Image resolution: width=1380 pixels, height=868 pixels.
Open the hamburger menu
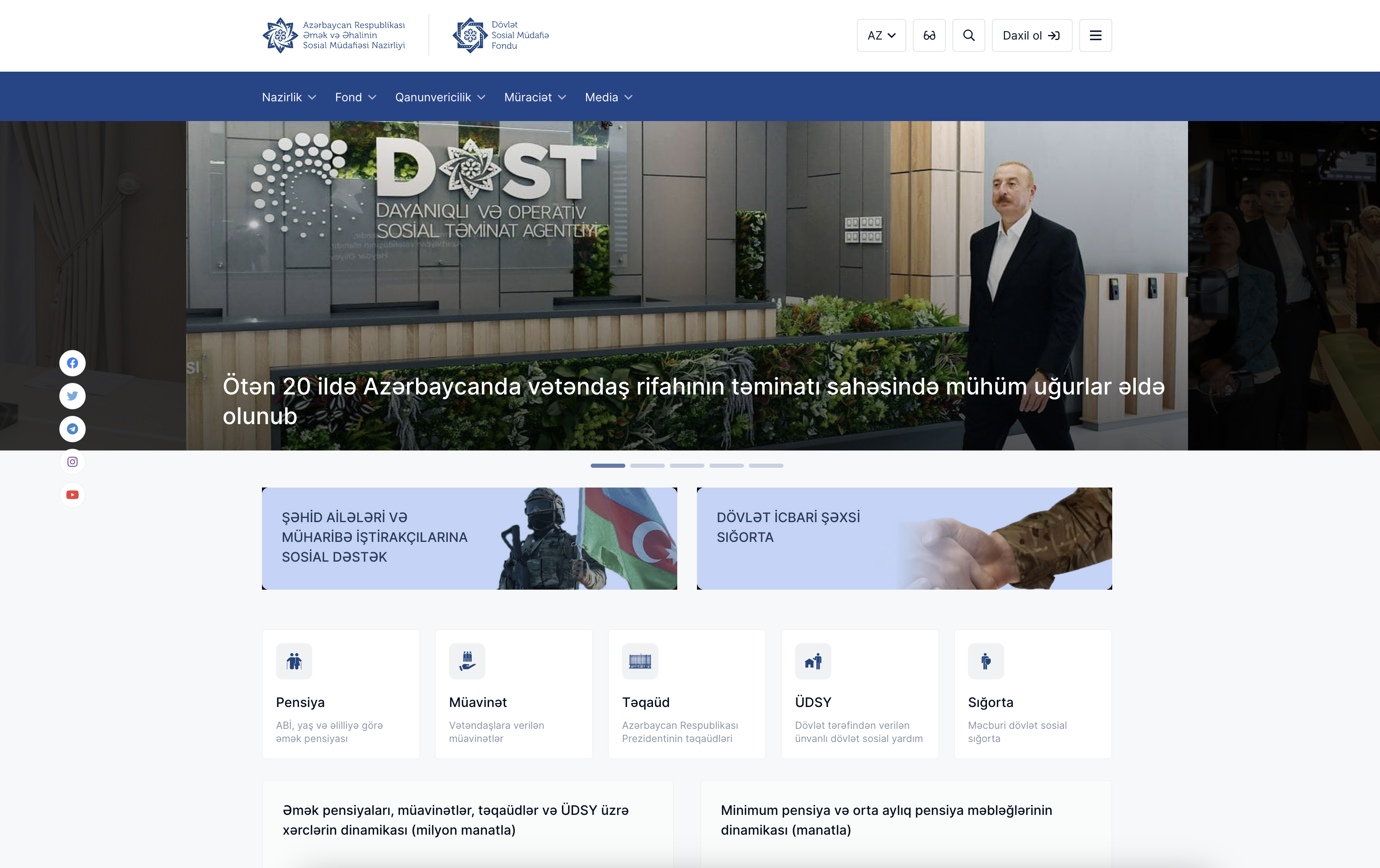(x=1095, y=35)
